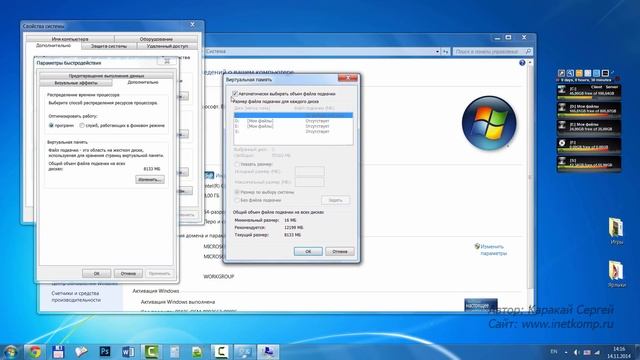640x360 pixels.
Task: Show hidden tray icons arrow
Action: [566, 352]
